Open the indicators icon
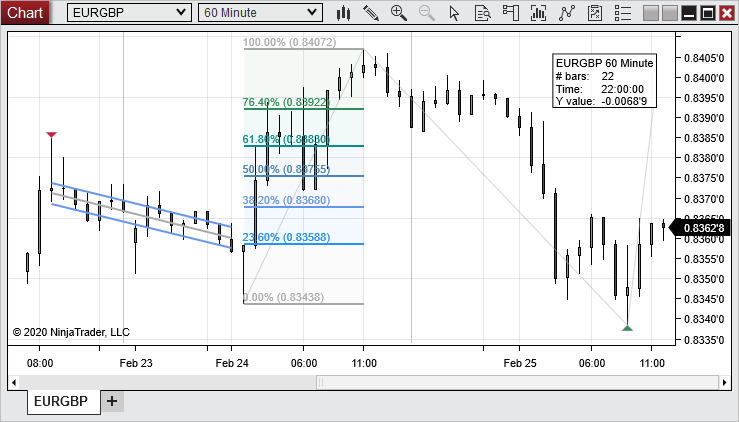The image size is (739, 422). pyautogui.click(x=540, y=13)
